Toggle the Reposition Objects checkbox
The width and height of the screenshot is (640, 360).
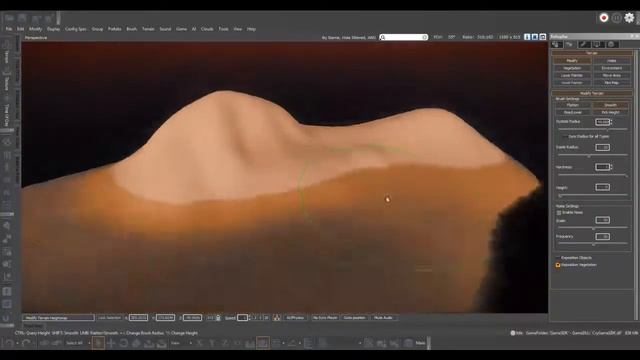click(x=558, y=258)
